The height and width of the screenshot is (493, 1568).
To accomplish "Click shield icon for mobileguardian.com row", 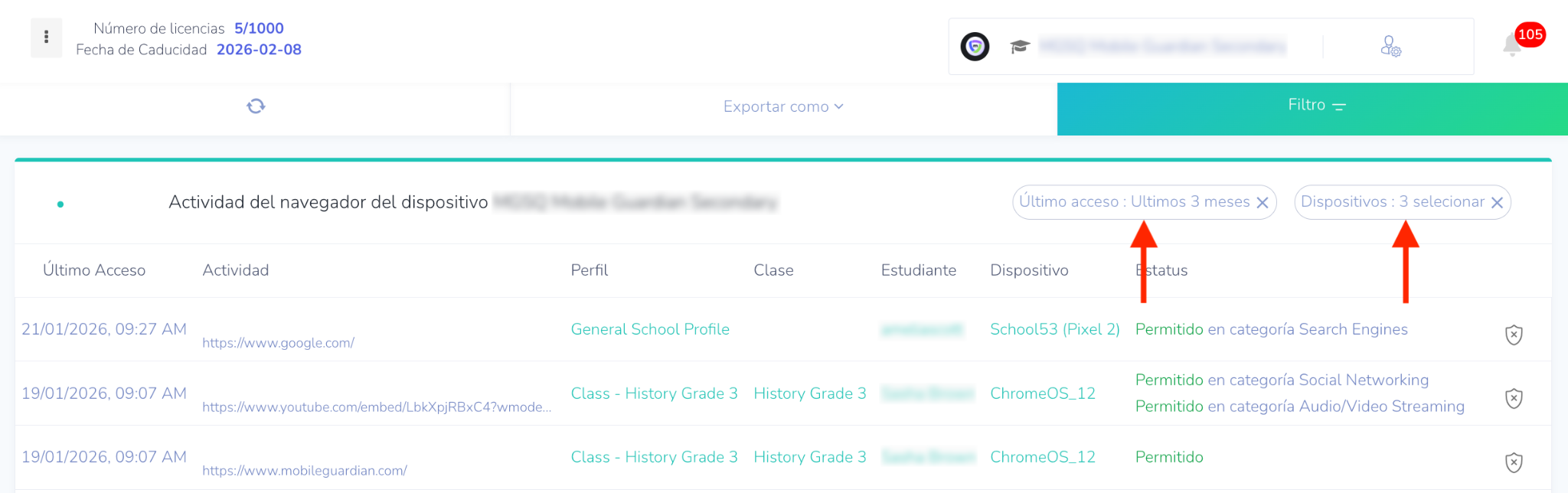I will (1514, 462).
